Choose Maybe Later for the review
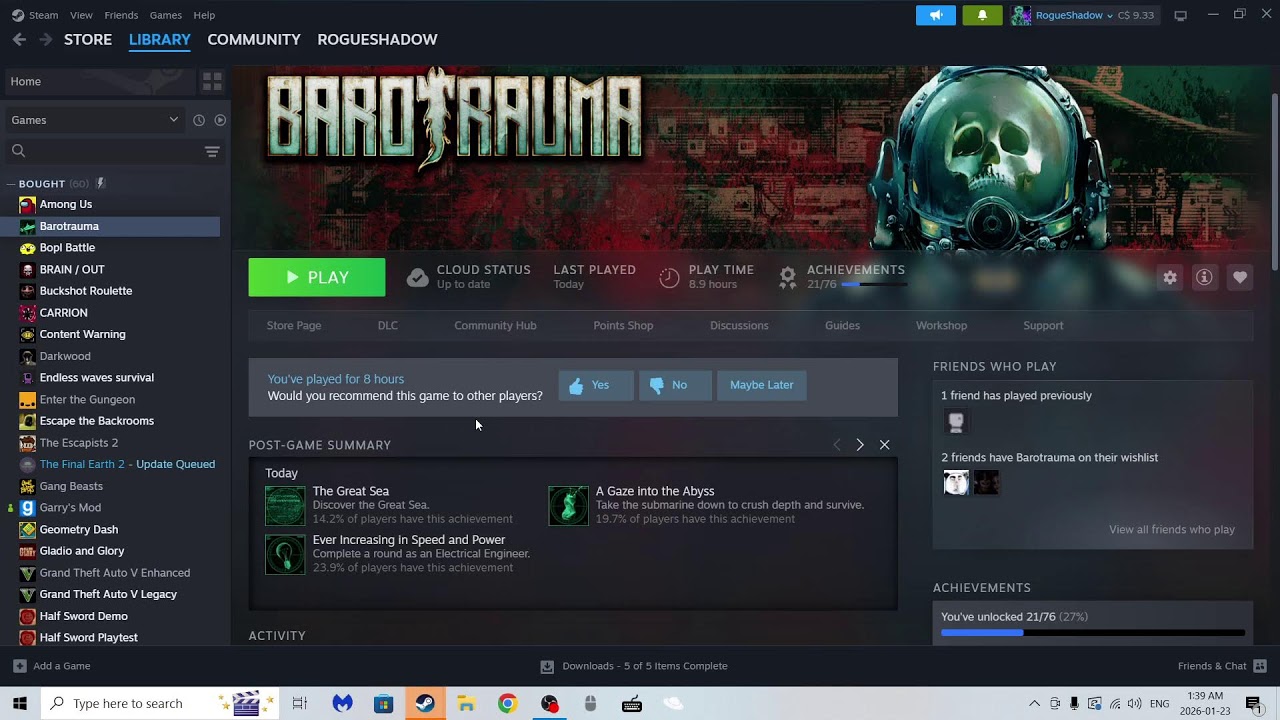1280x720 pixels. (761, 385)
